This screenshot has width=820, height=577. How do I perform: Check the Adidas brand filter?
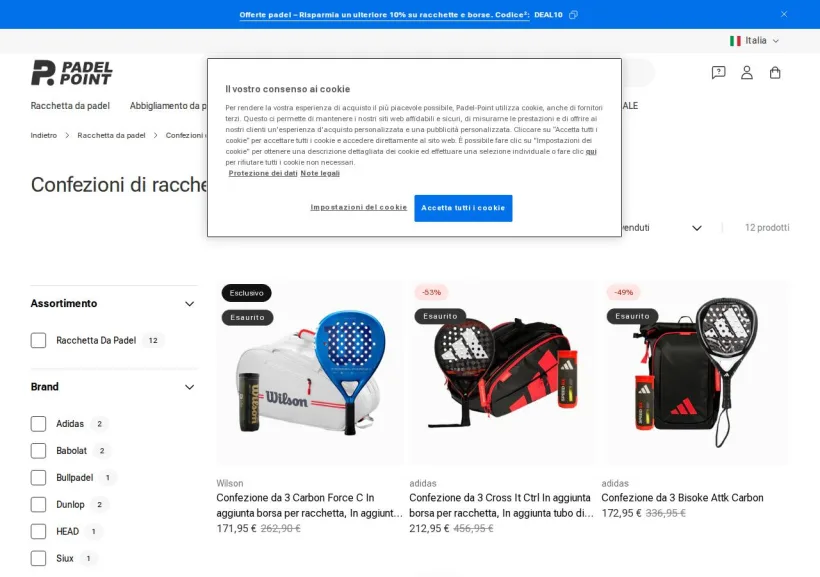point(38,424)
